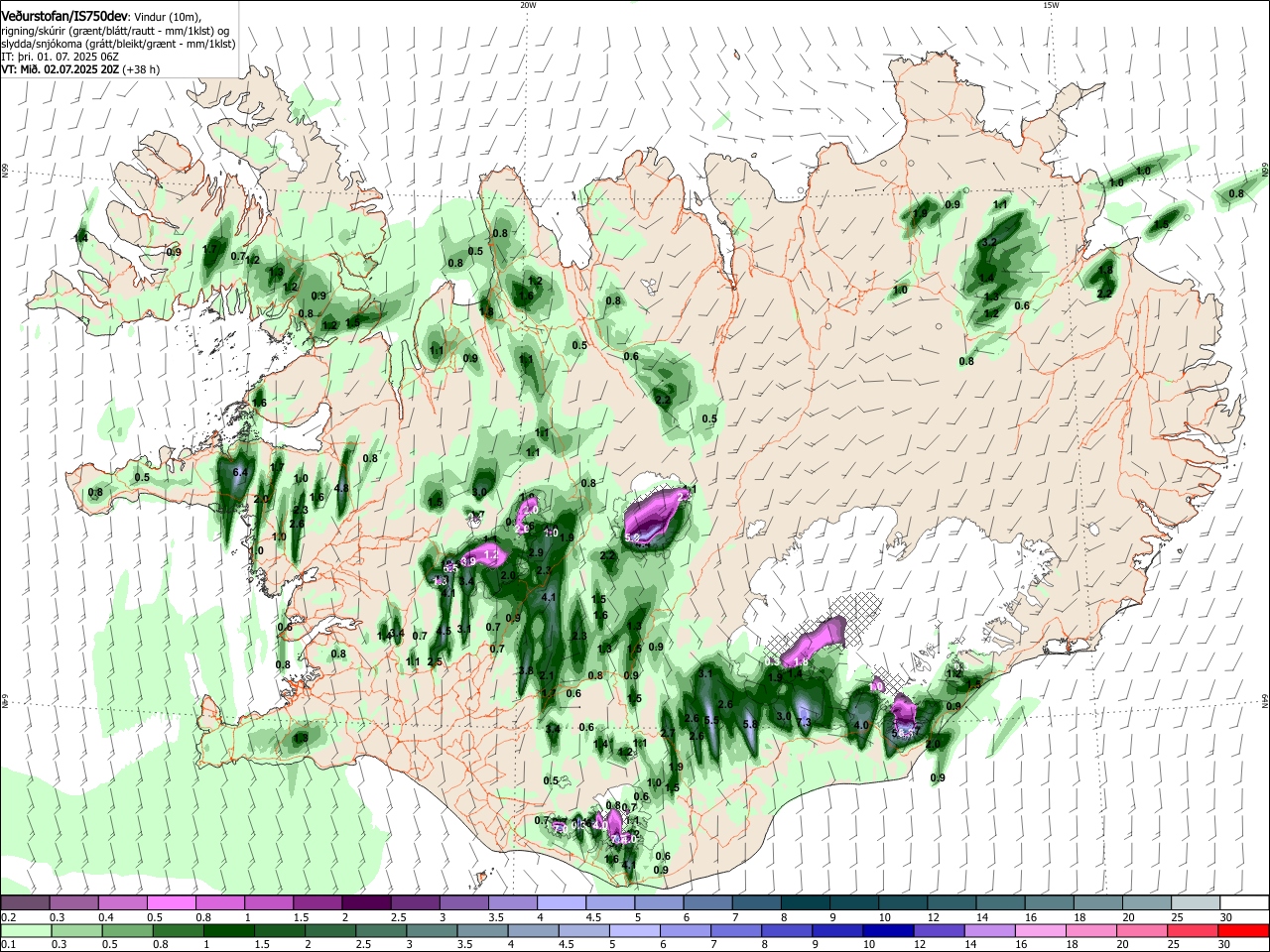Image resolution: width=1270 pixels, height=952 pixels.
Task: Click the pale green 0.1 legend swatch
Action: 25,931
